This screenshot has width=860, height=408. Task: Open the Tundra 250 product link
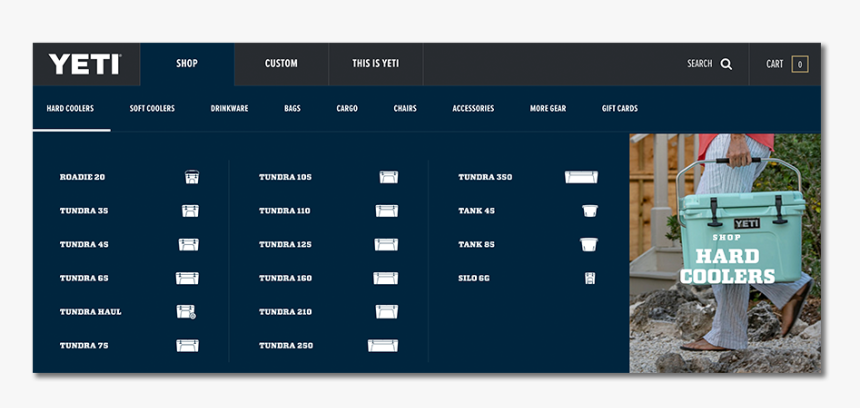click(x=286, y=345)
